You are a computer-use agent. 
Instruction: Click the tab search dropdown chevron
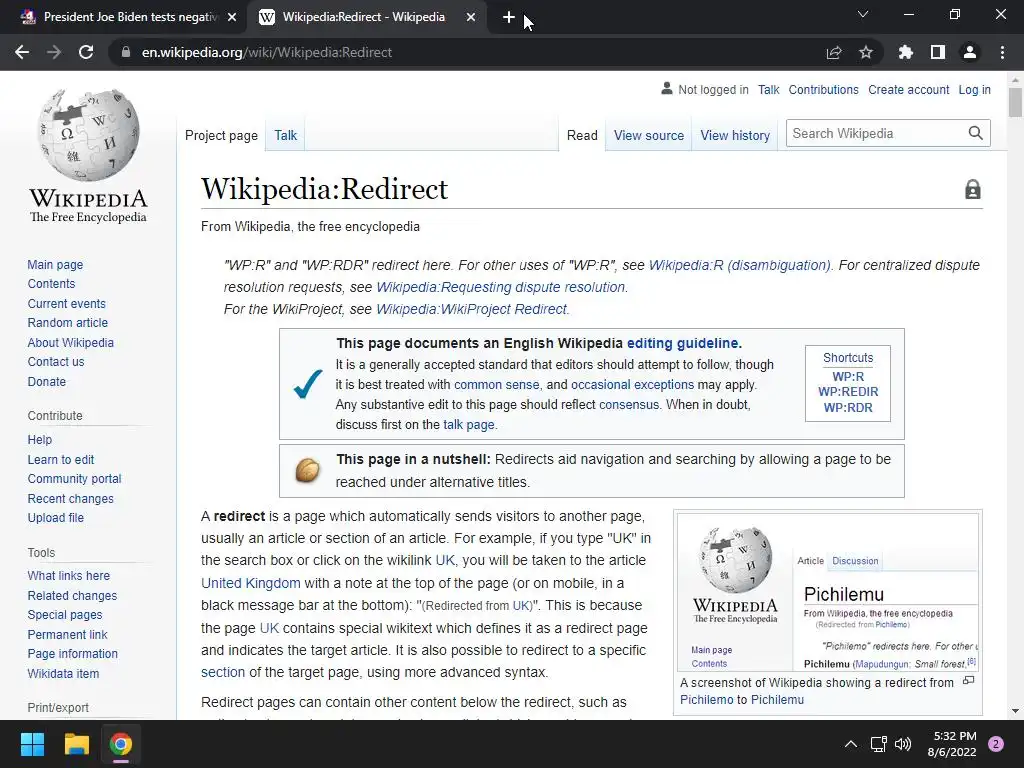[x=863, y=14]
